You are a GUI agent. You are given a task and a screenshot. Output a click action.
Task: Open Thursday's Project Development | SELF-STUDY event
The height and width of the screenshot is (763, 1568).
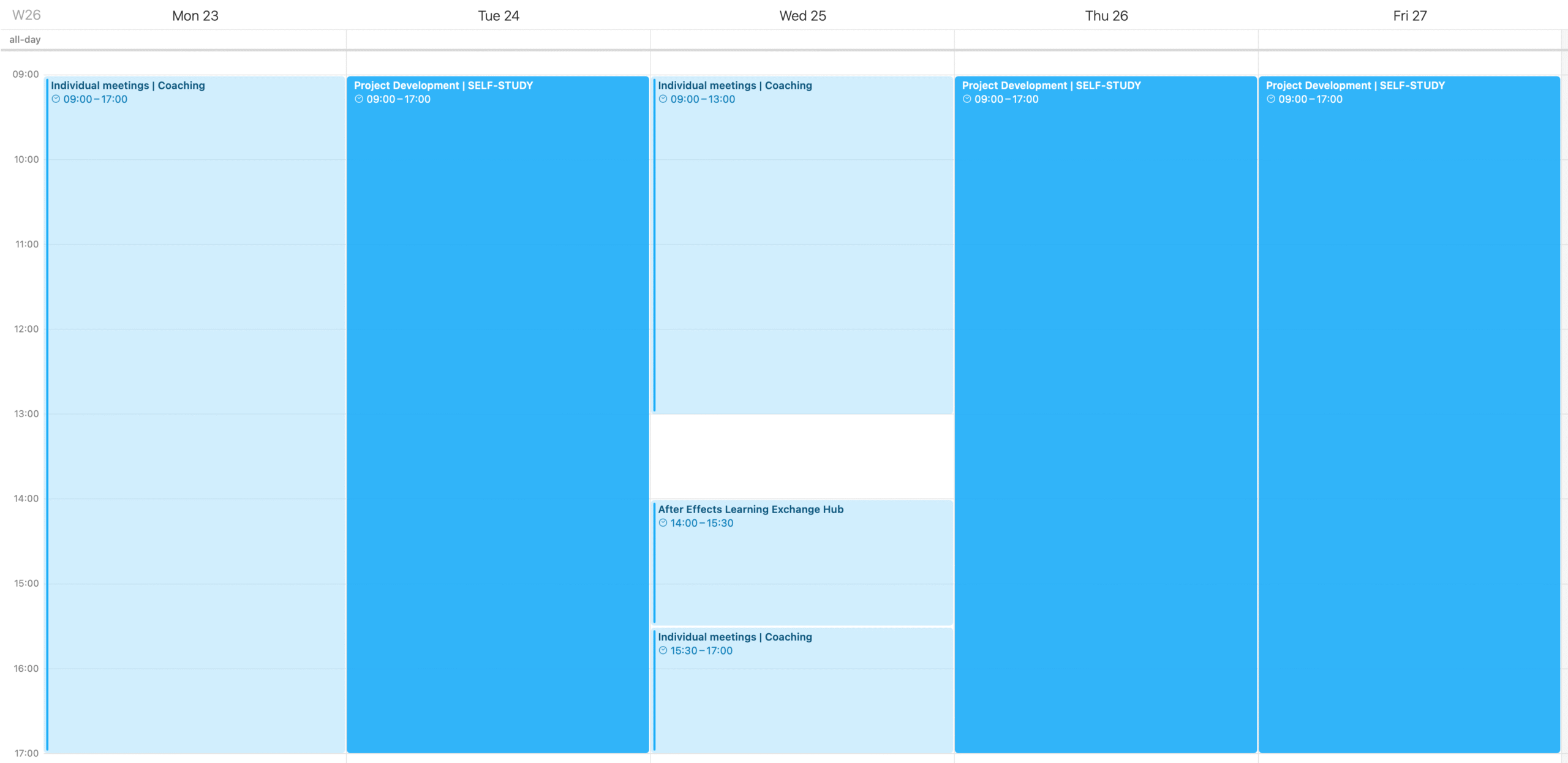pyautogui.click(x=1106, y=415)
